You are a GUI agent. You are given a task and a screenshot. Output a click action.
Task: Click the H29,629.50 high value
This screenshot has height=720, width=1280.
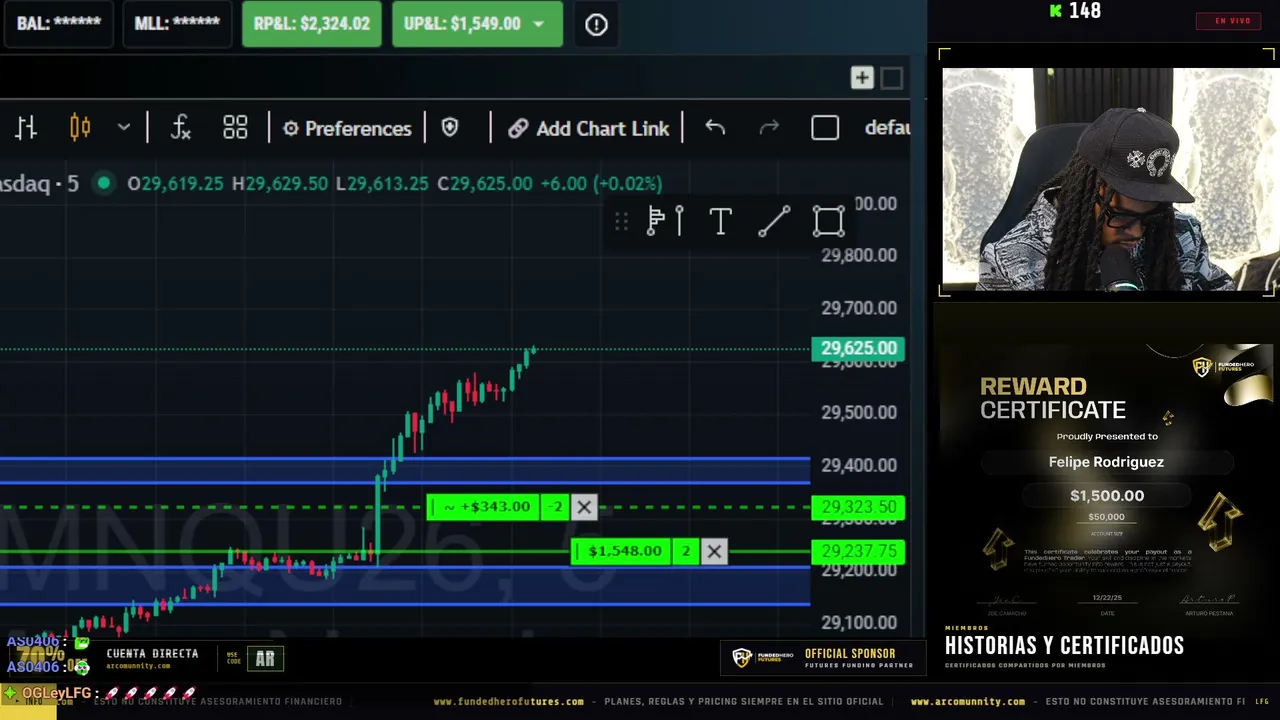click(x=279, y=183)
